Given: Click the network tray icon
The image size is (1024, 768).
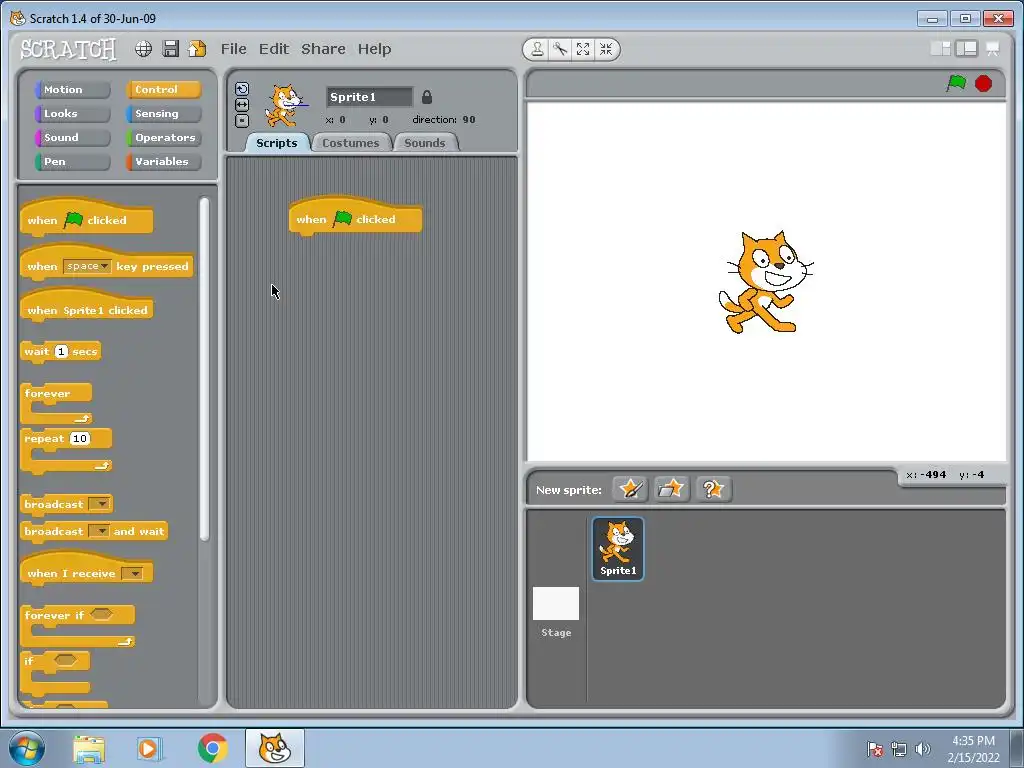Looking at the screenshot, I should [899, 749].
